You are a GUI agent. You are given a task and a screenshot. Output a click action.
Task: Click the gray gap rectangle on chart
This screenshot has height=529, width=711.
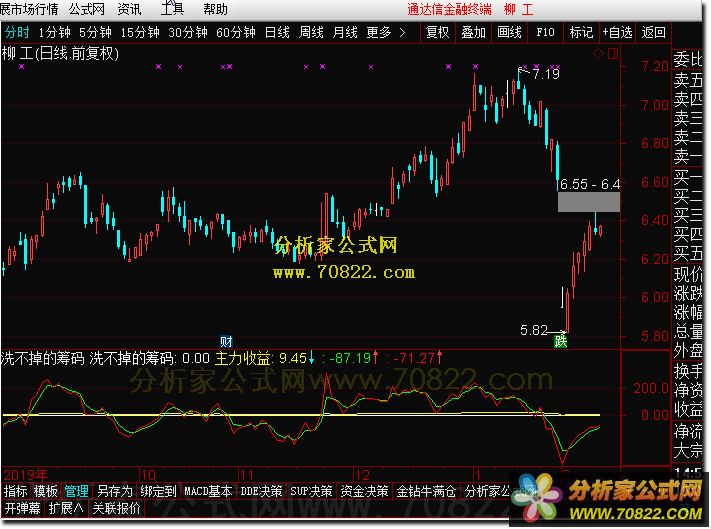(x=589, y=201)
